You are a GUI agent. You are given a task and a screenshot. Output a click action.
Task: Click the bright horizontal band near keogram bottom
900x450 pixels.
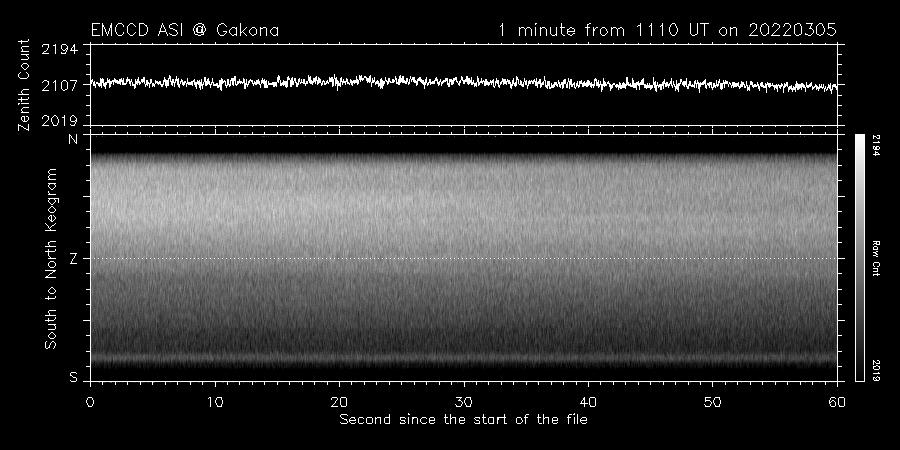[464, 358]
